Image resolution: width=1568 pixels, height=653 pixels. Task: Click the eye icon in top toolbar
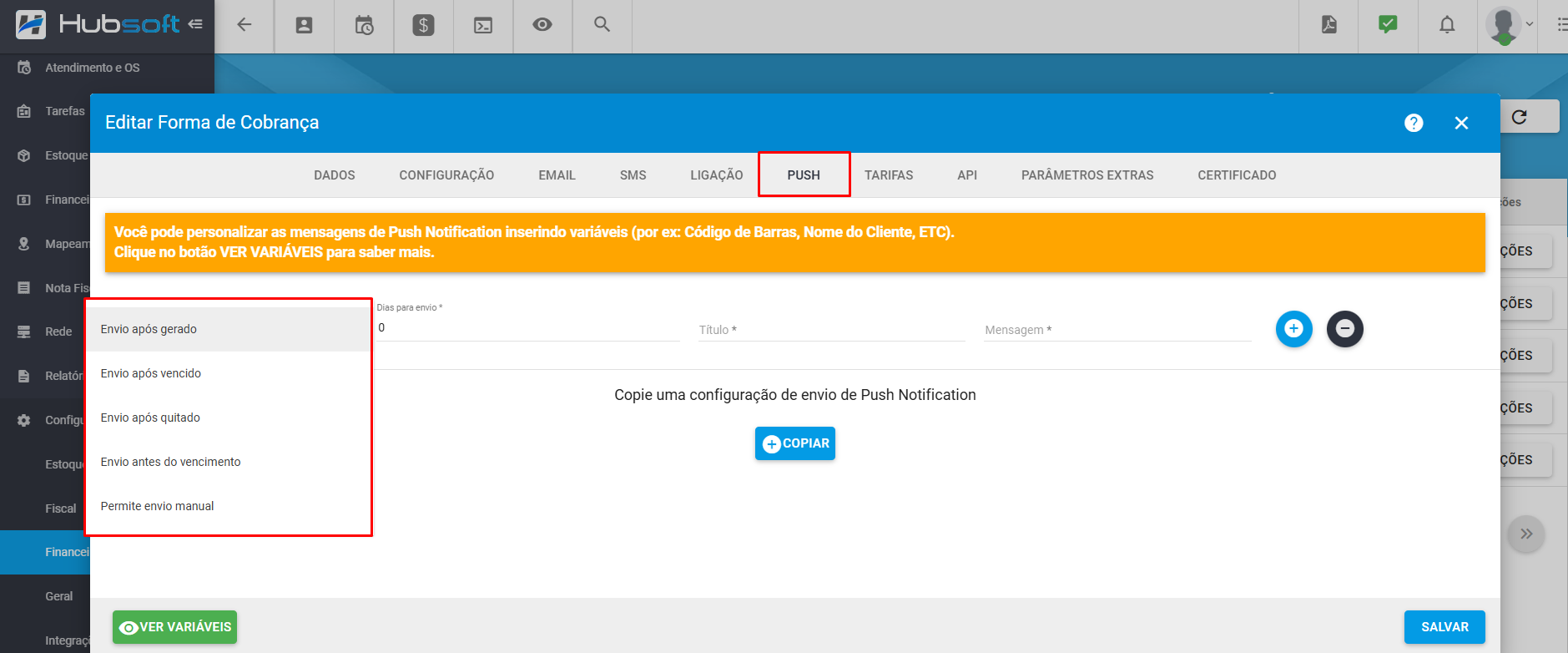tap(542, 24)
